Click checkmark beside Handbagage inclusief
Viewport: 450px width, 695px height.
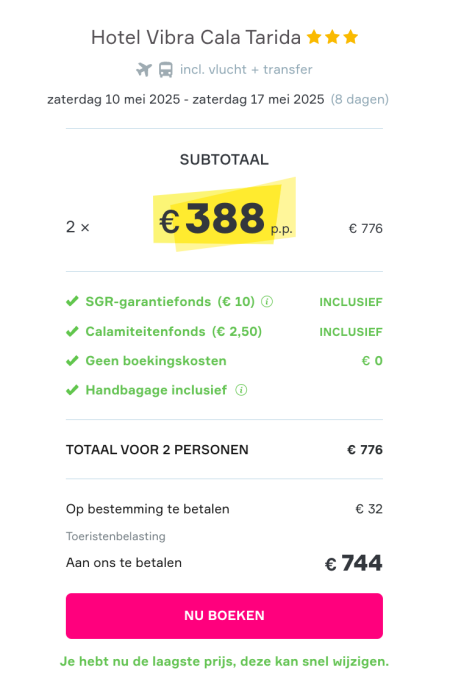pyautogui.click(x=72, y=390)
